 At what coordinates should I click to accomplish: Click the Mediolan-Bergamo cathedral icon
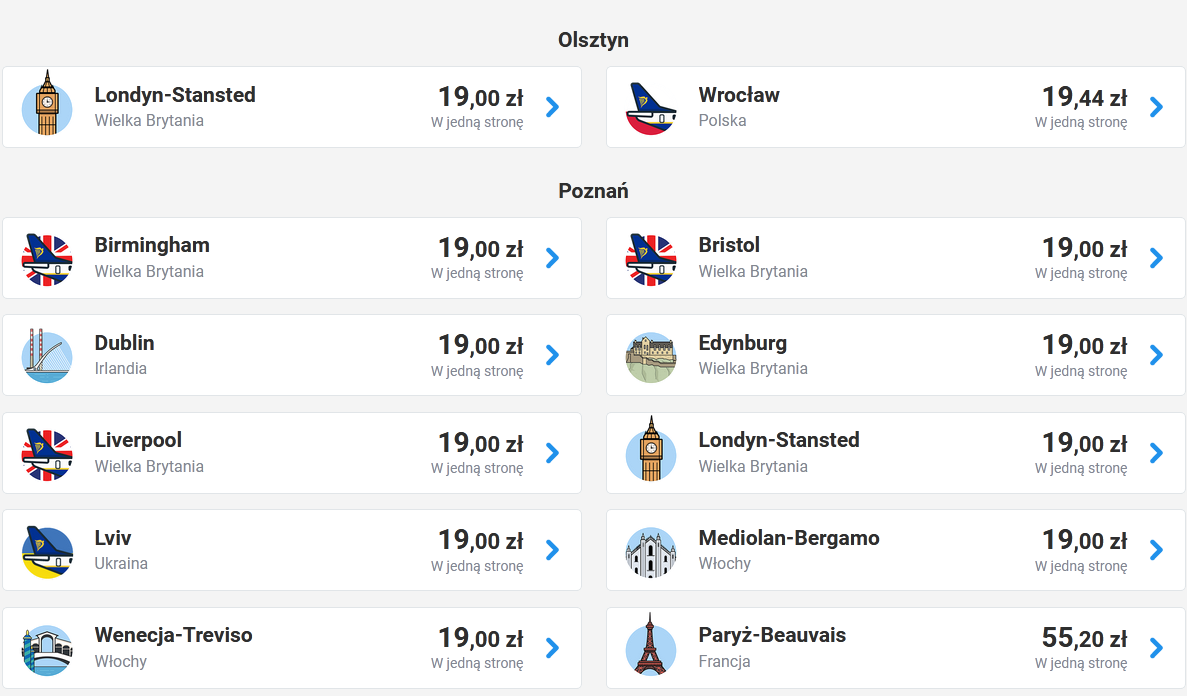pyautogui.click(x=651, y=552)
